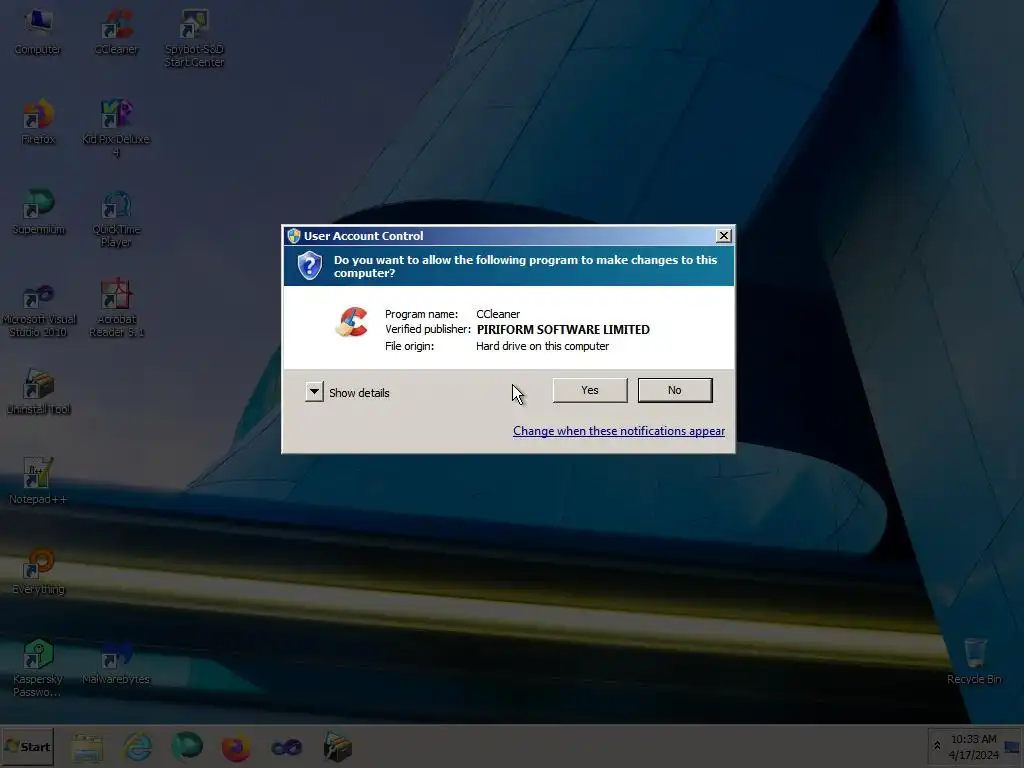Click the blue question shield icon
Image resolution: width=1024 pixels, height=768 pixels.
pyautogui.click(x=310, y=265)
